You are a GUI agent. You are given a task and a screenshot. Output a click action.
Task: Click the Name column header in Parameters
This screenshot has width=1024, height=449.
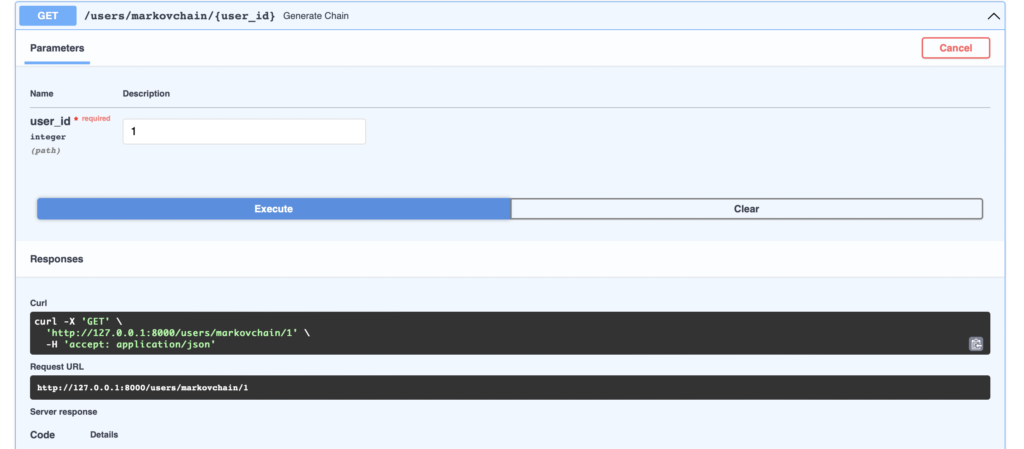[41, 94]
